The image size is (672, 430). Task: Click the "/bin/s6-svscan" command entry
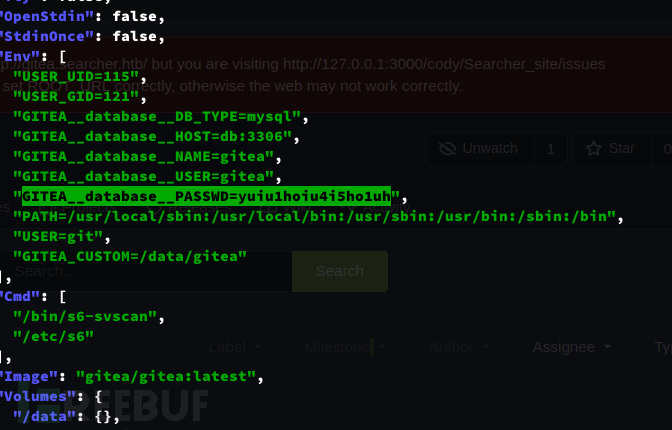(x=85, y=317)
